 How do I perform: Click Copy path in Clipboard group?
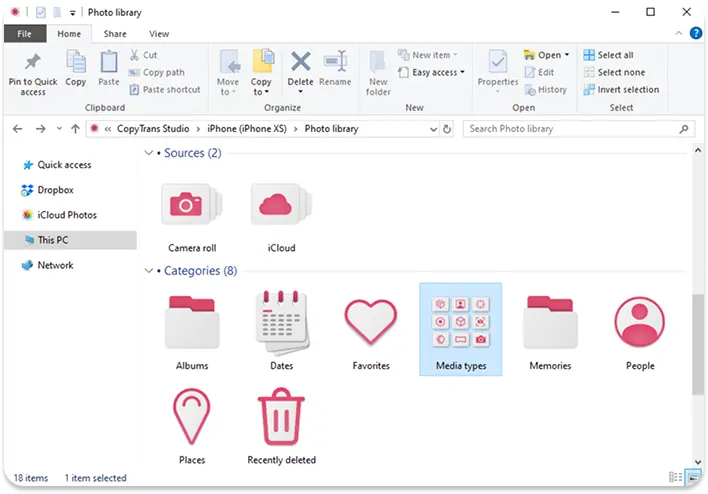(157, 72)
